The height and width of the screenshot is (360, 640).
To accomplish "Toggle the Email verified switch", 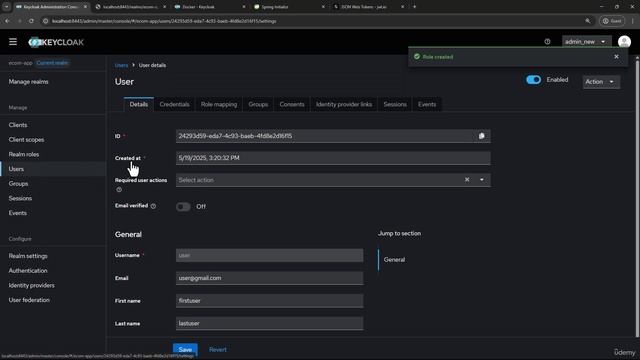I will coord(183,207).
